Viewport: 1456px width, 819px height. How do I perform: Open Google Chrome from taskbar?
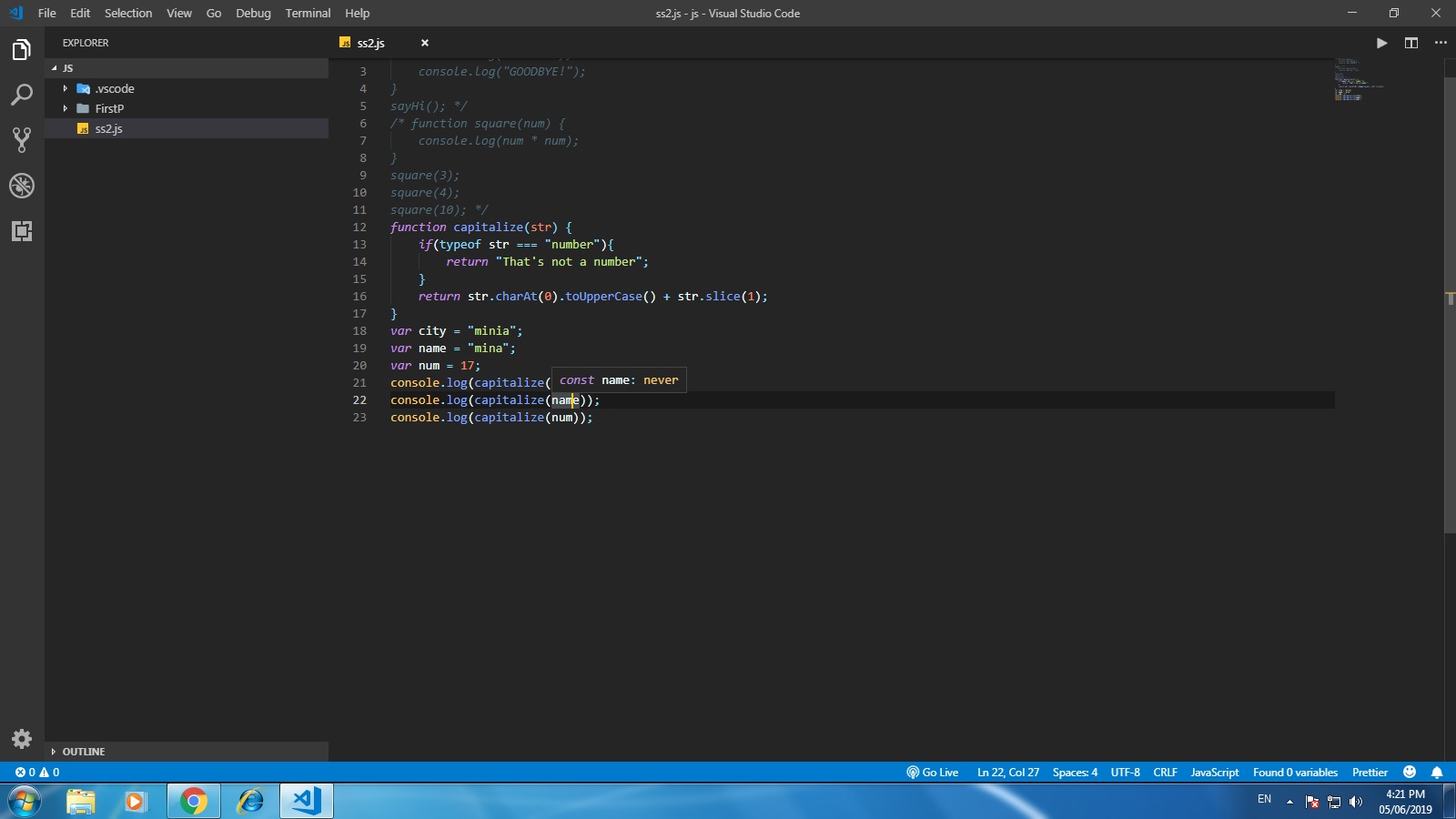(193, 801)
